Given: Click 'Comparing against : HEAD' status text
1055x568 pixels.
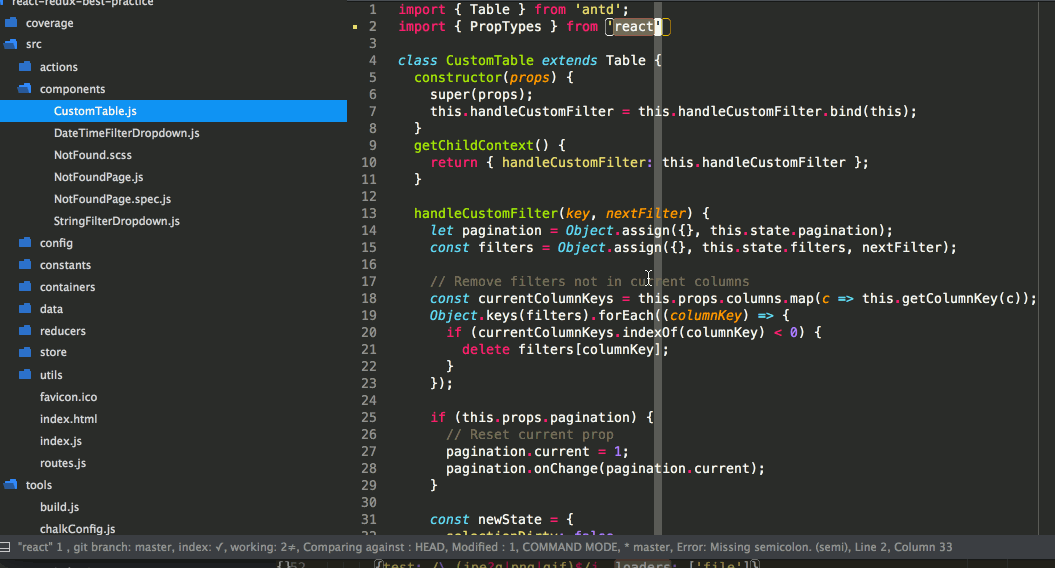Looking at the screenshot, I should [x=374, y=547].
